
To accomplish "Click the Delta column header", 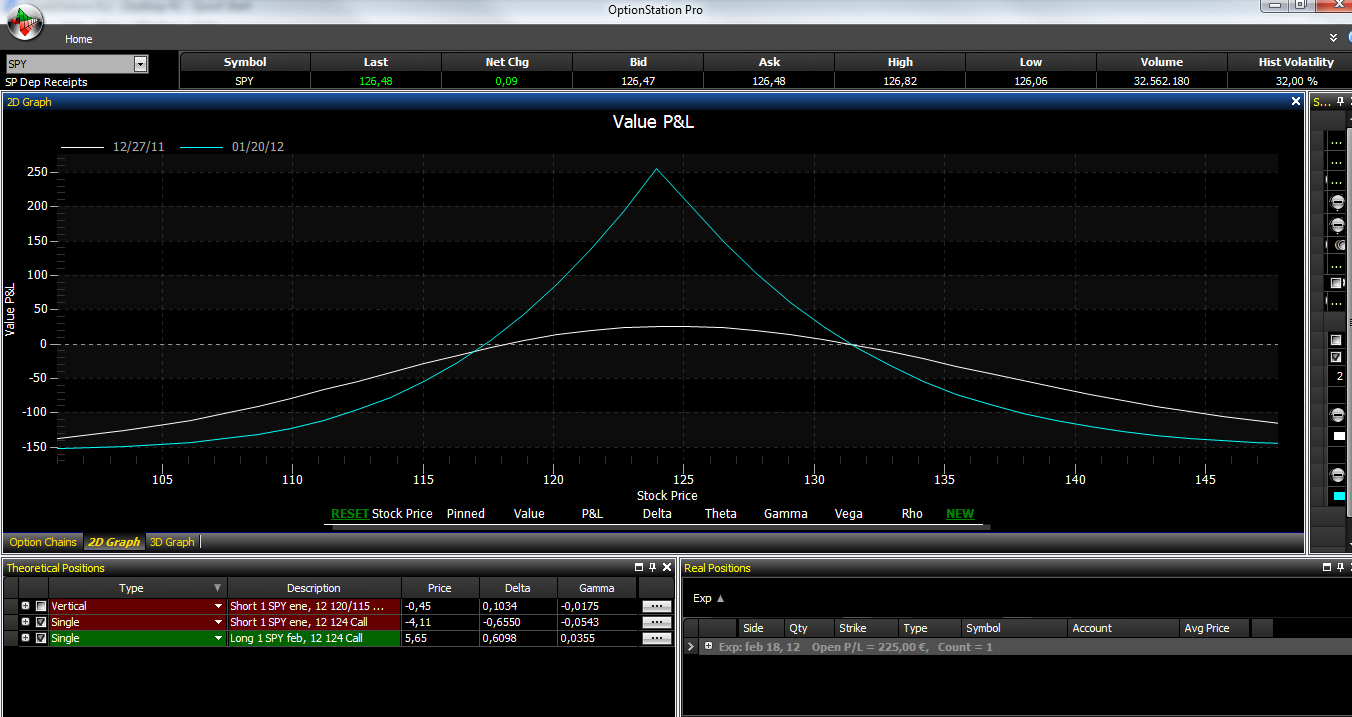I will tap(517, 588).
